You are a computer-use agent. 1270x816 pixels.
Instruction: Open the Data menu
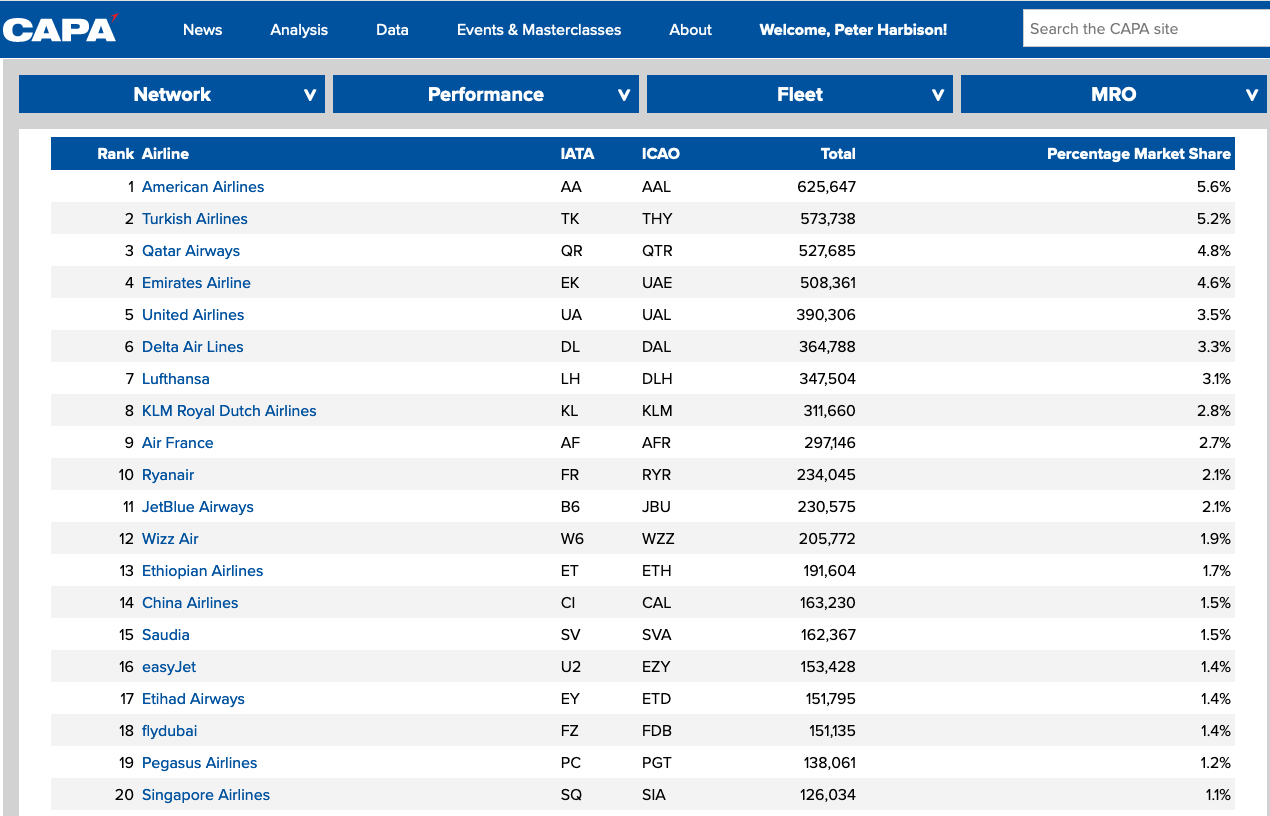392,30
